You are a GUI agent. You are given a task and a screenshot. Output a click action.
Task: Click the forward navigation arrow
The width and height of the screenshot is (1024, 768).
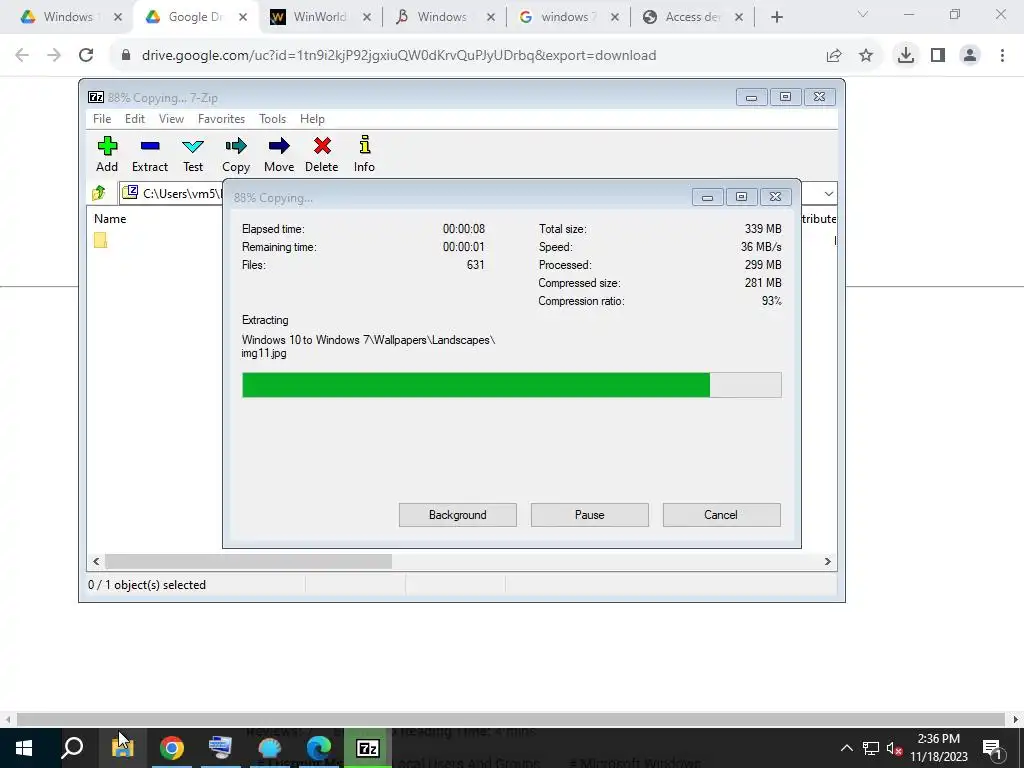(x=54, y=56)
